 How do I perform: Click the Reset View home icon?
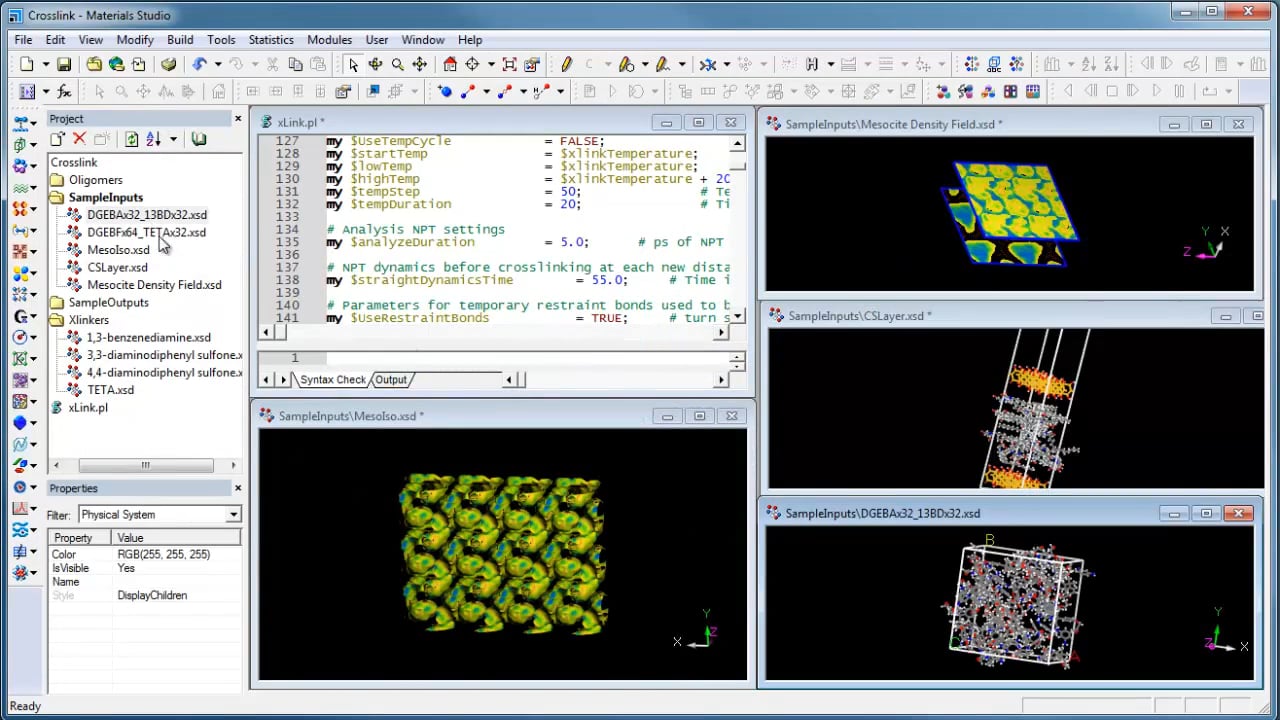(x=450, y=64)
